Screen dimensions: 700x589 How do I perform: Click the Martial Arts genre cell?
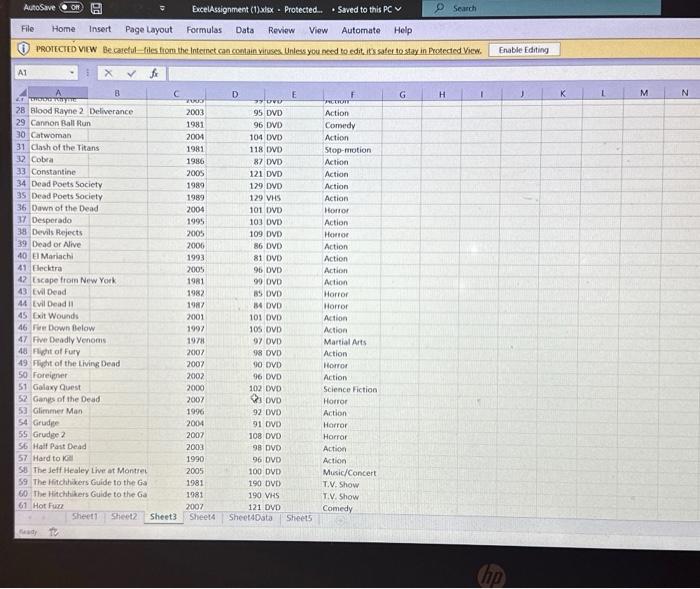(x=352, y=342)
